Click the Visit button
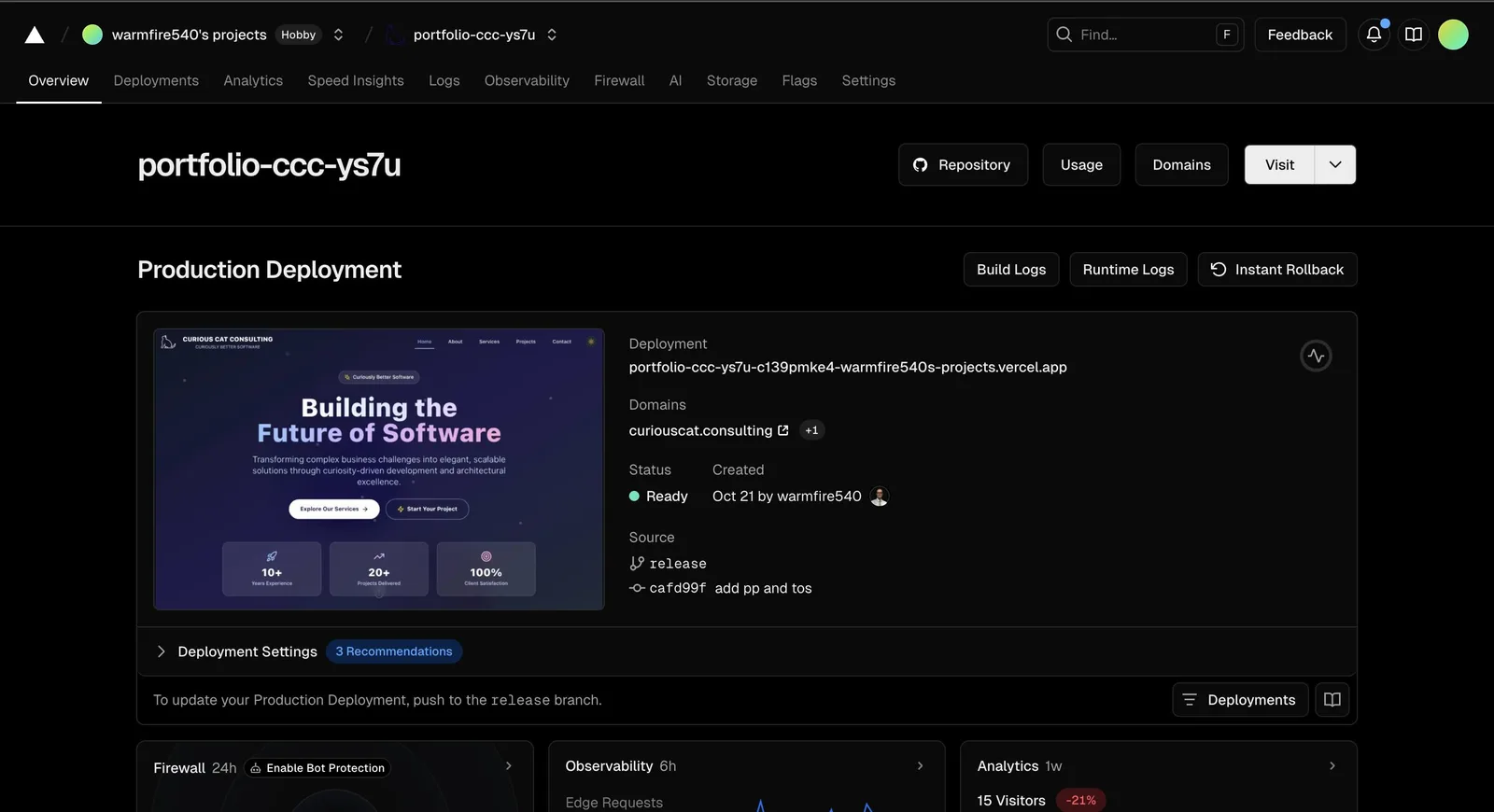This screenshot has width=1494, height=812. click(x=1279, y=164)
